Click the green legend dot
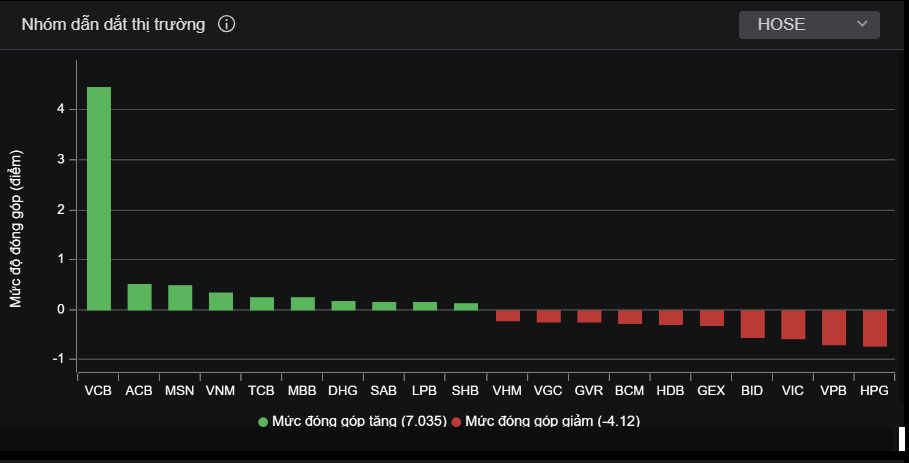Image resolution: width=909 pixels, height=463 pixels. click(x=263, y=422)
